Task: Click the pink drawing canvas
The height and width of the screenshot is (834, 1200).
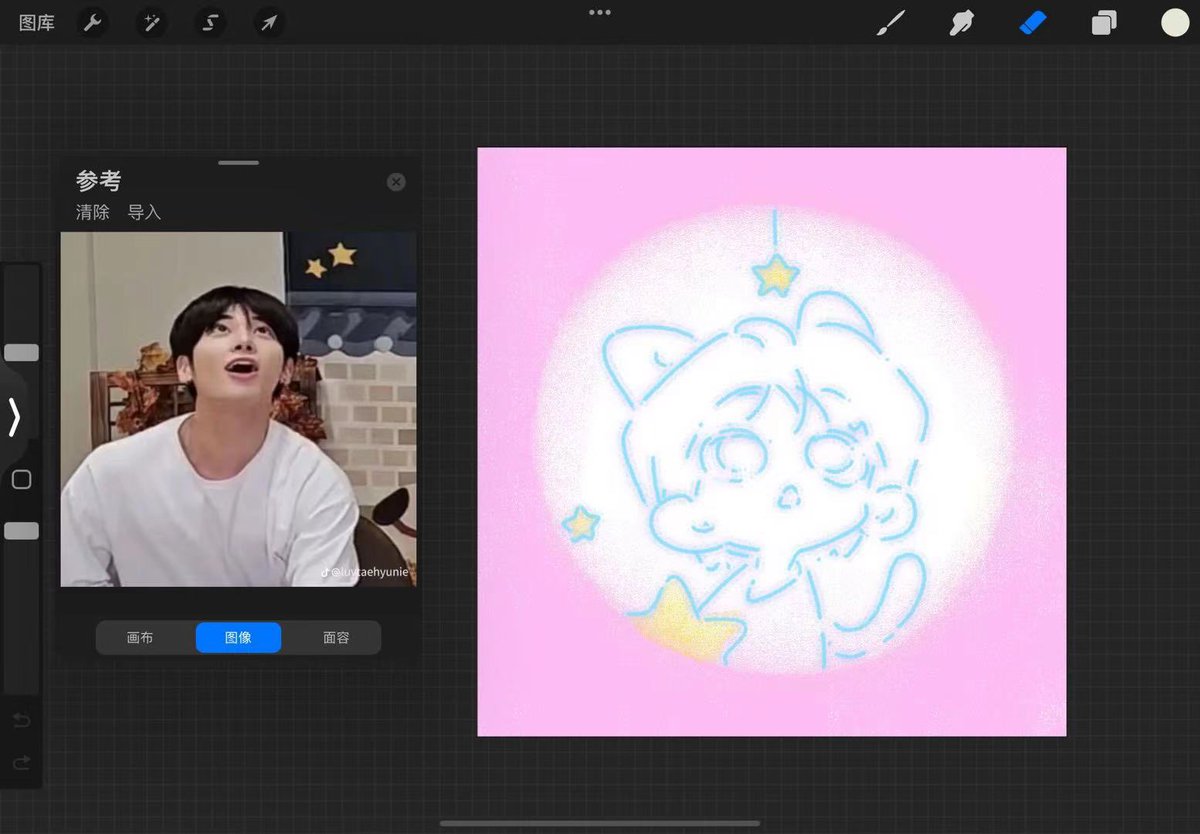Action: tap(772, 442)
